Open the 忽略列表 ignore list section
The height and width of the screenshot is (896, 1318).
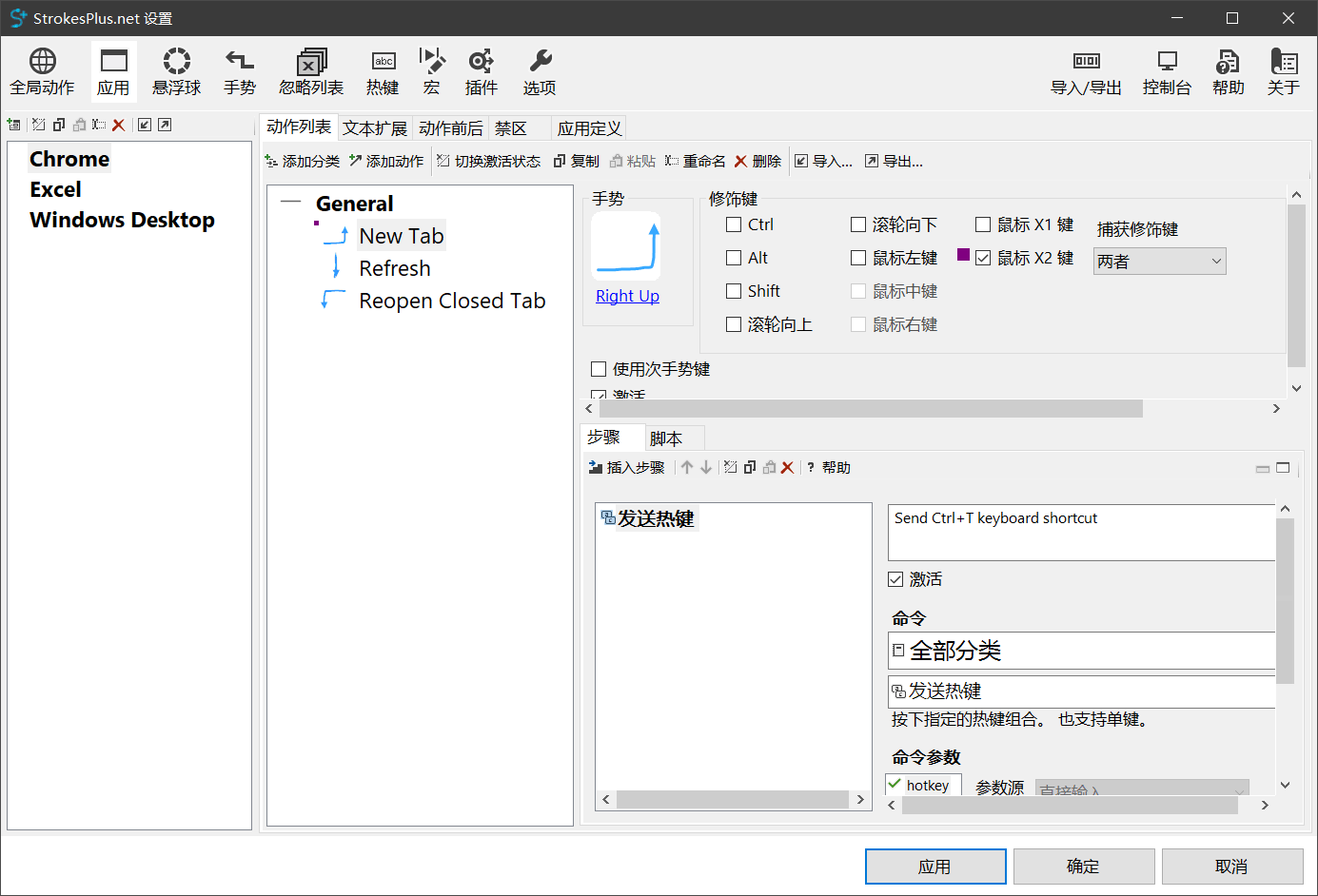point(311,72)
